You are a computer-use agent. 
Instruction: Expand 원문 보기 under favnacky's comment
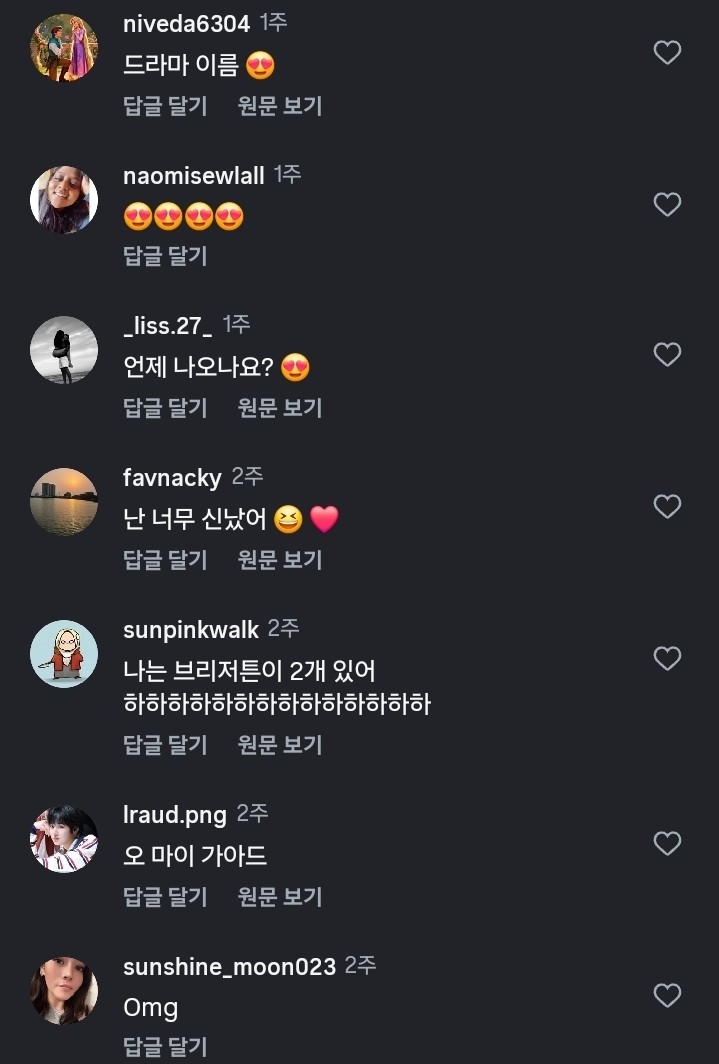coord(280,560)
